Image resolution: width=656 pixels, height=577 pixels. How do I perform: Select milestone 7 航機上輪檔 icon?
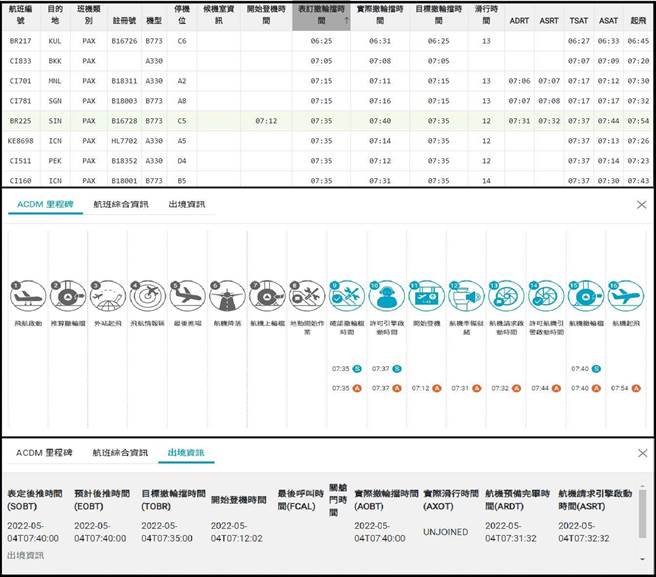click(x=267, y=296)
